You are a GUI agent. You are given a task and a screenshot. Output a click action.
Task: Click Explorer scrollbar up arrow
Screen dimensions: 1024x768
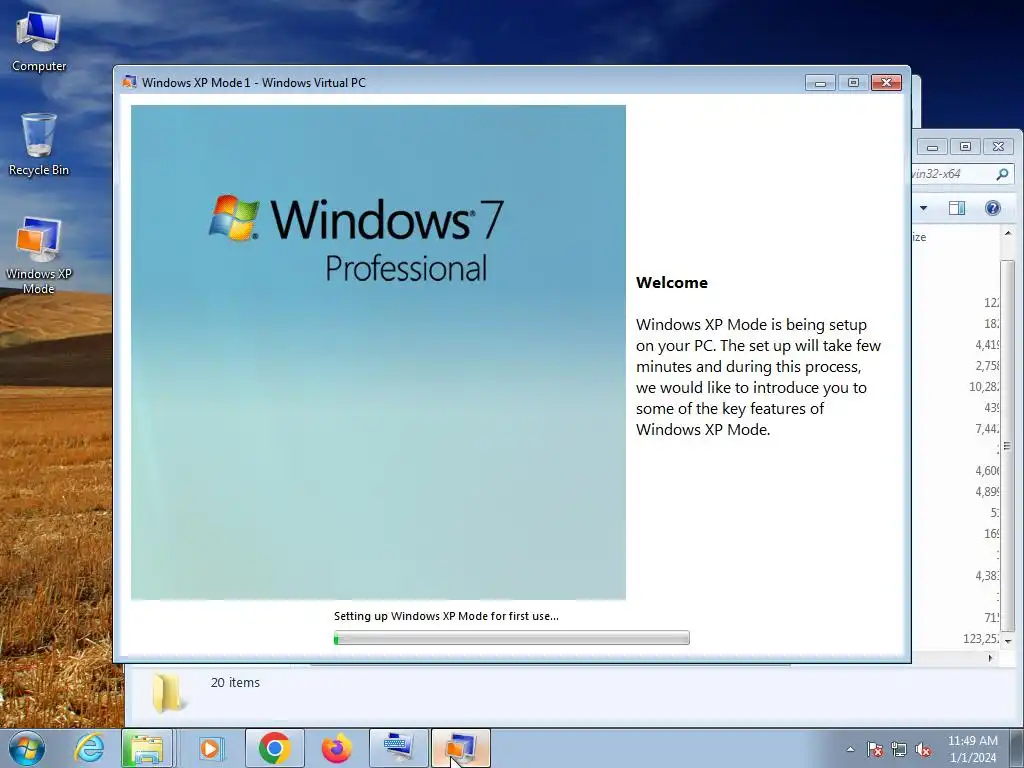click(1008, 233)
